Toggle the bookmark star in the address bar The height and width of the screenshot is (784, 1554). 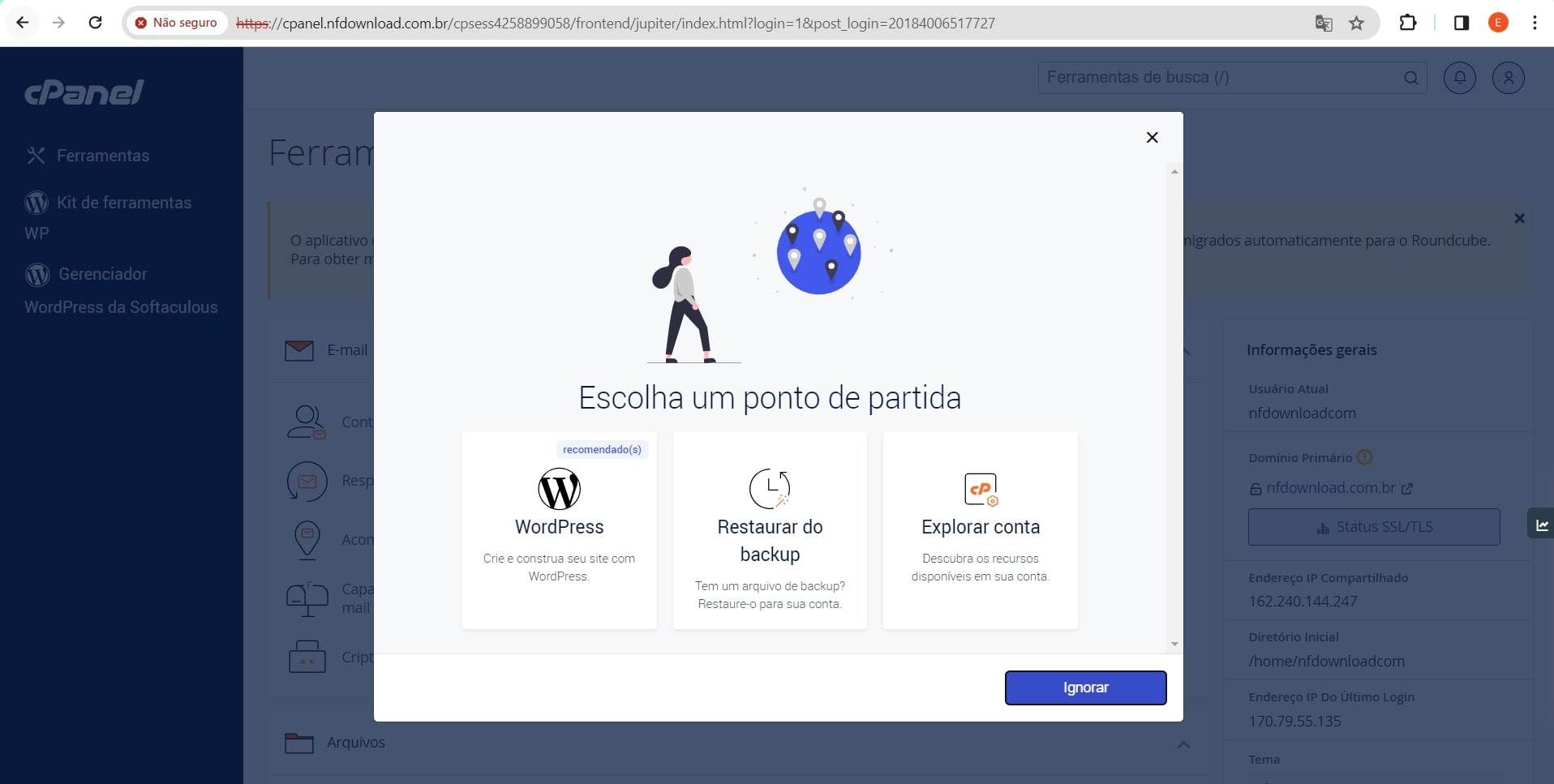tap(1356, 23)
